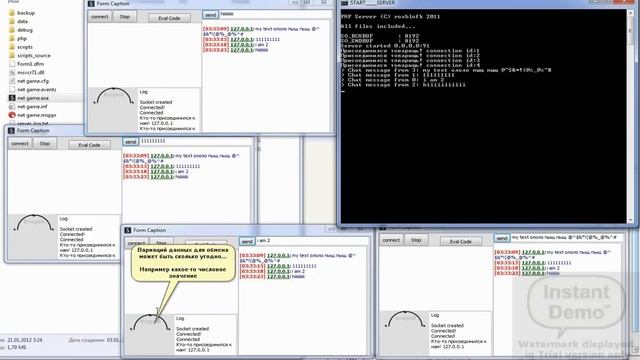
Task: Click the '21.01.2012 3:24' date in Explorer details
Action: click(24, 340)
